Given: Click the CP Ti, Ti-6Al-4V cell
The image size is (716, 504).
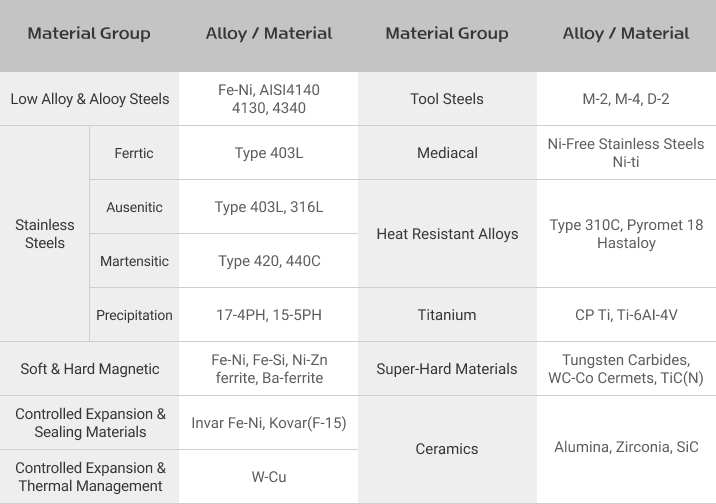Looking at the screenshot, I should tap(626, 315).
